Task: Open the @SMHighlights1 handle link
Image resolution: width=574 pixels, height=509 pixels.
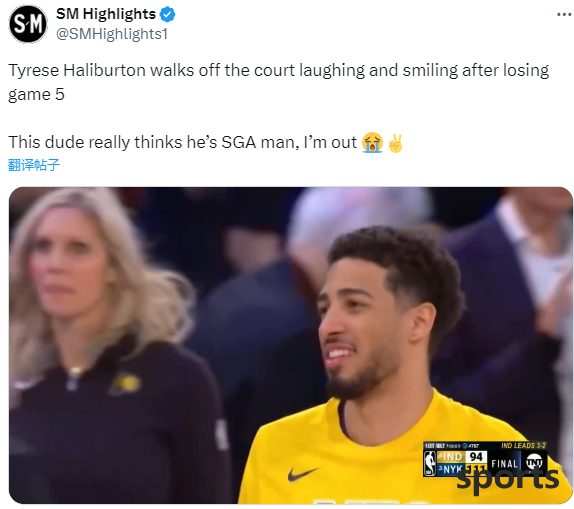Action: [112, 34]
